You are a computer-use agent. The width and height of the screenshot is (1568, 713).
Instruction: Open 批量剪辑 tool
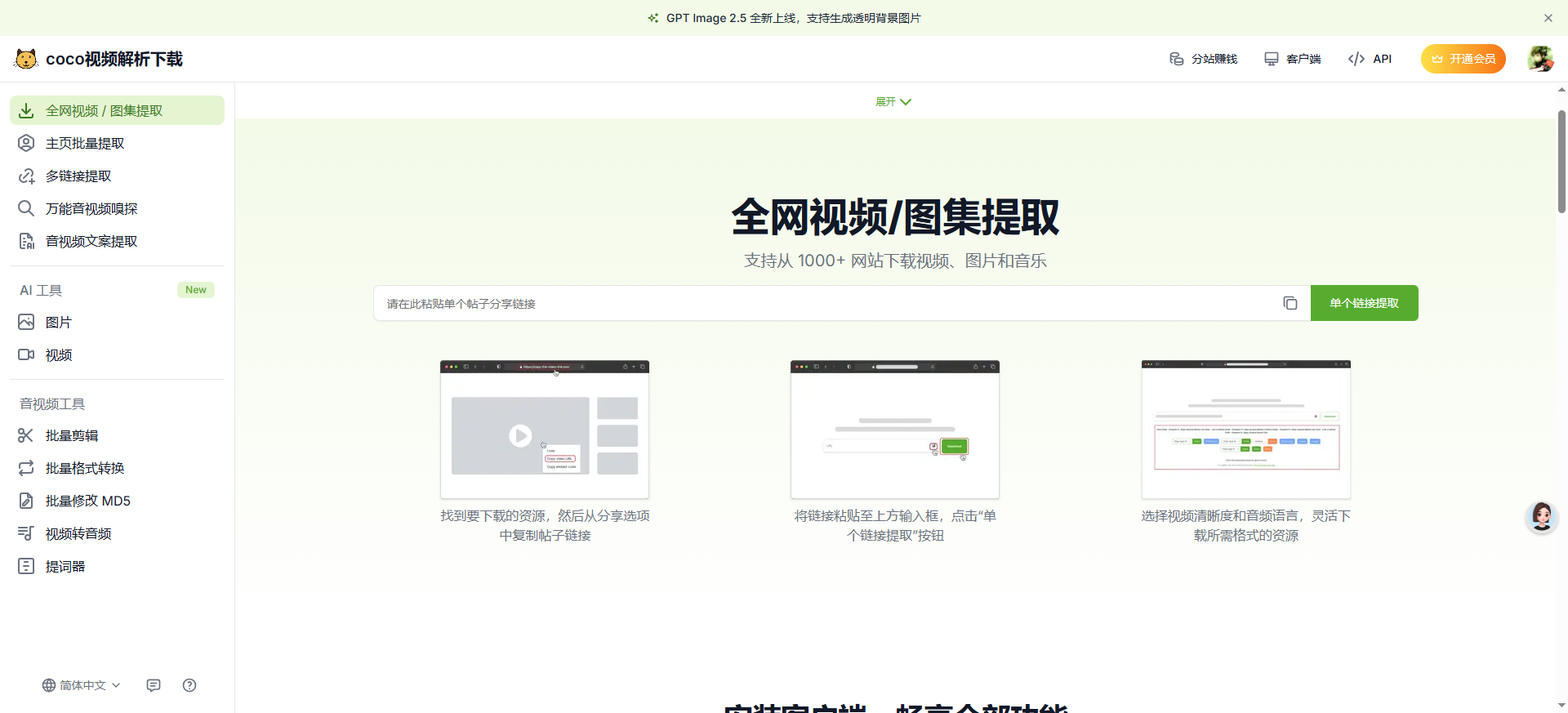(x=117, y=435)
